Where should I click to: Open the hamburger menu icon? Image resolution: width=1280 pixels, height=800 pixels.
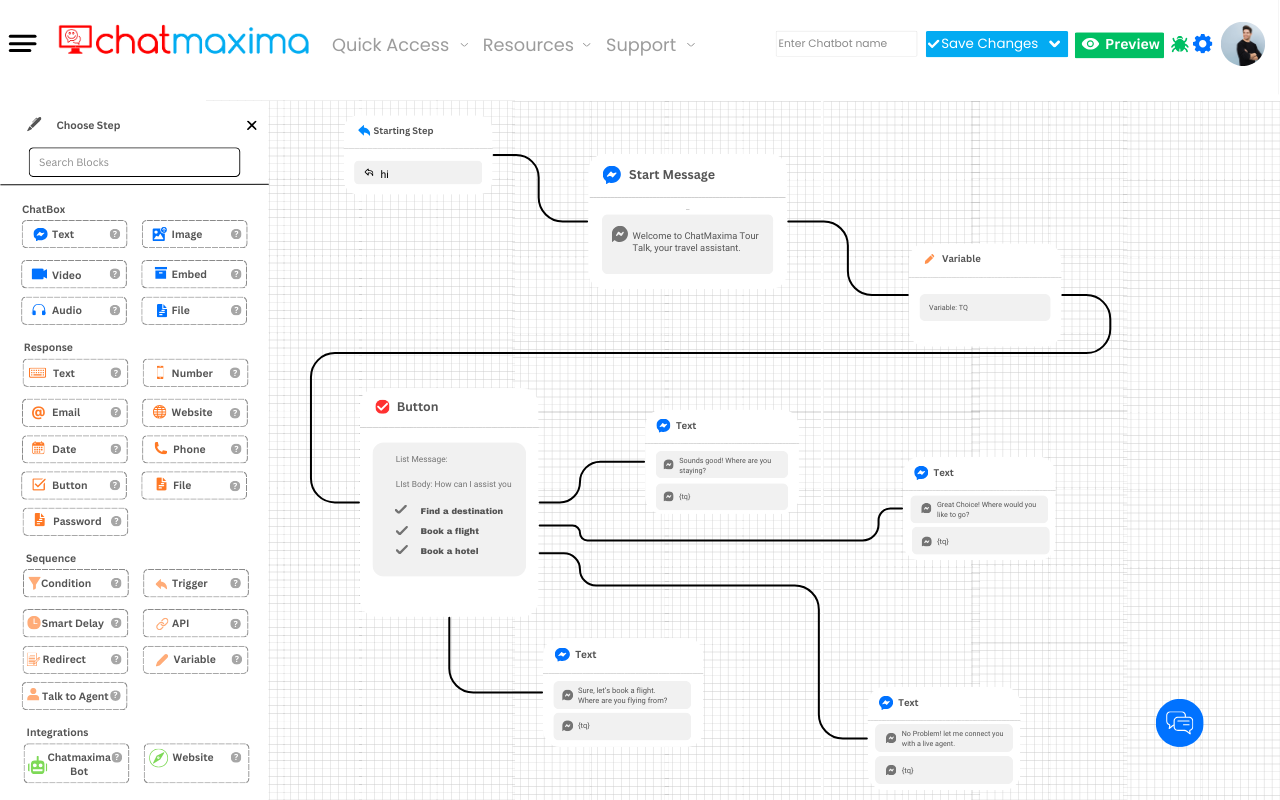(22, 43)
